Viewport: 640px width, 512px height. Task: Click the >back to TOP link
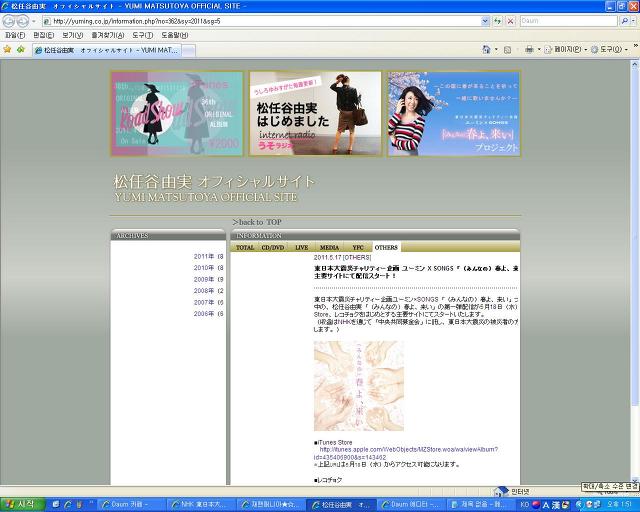point(257,222)
